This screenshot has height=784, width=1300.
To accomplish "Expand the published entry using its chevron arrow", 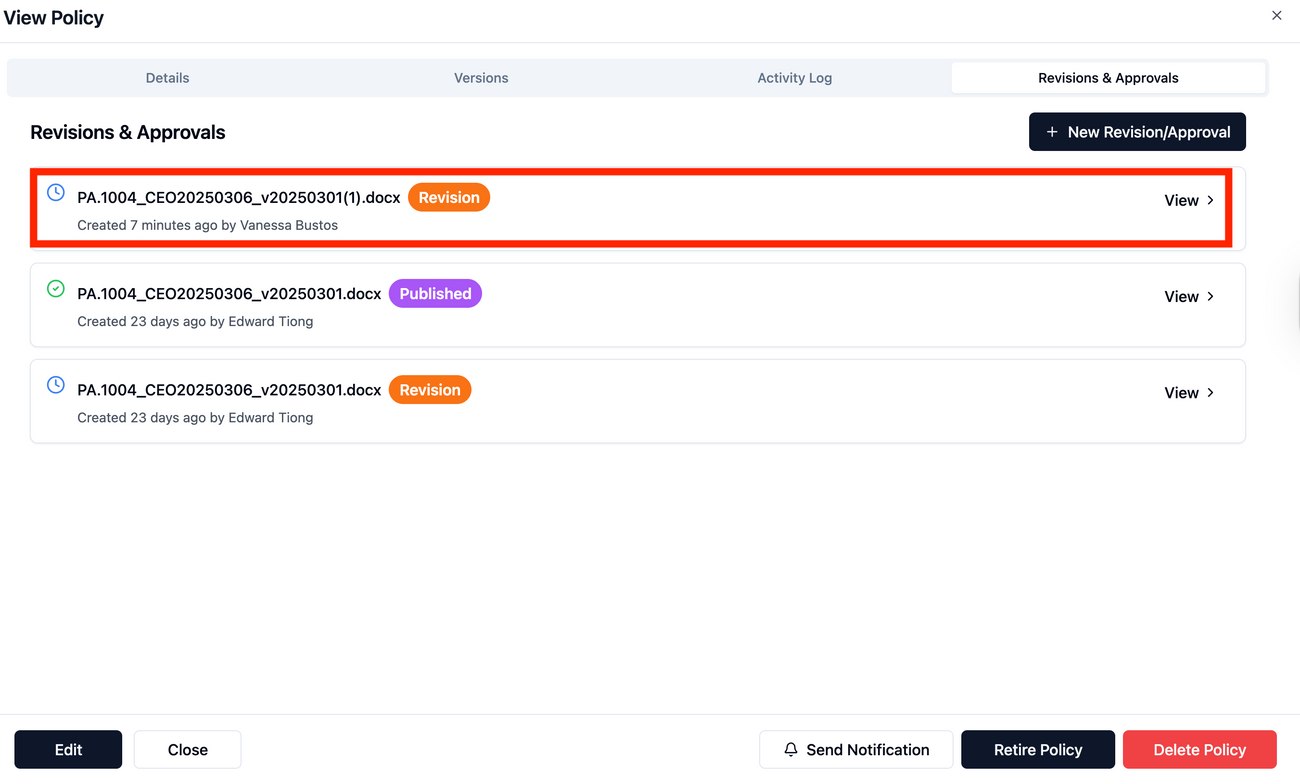I will (1210, 297).
